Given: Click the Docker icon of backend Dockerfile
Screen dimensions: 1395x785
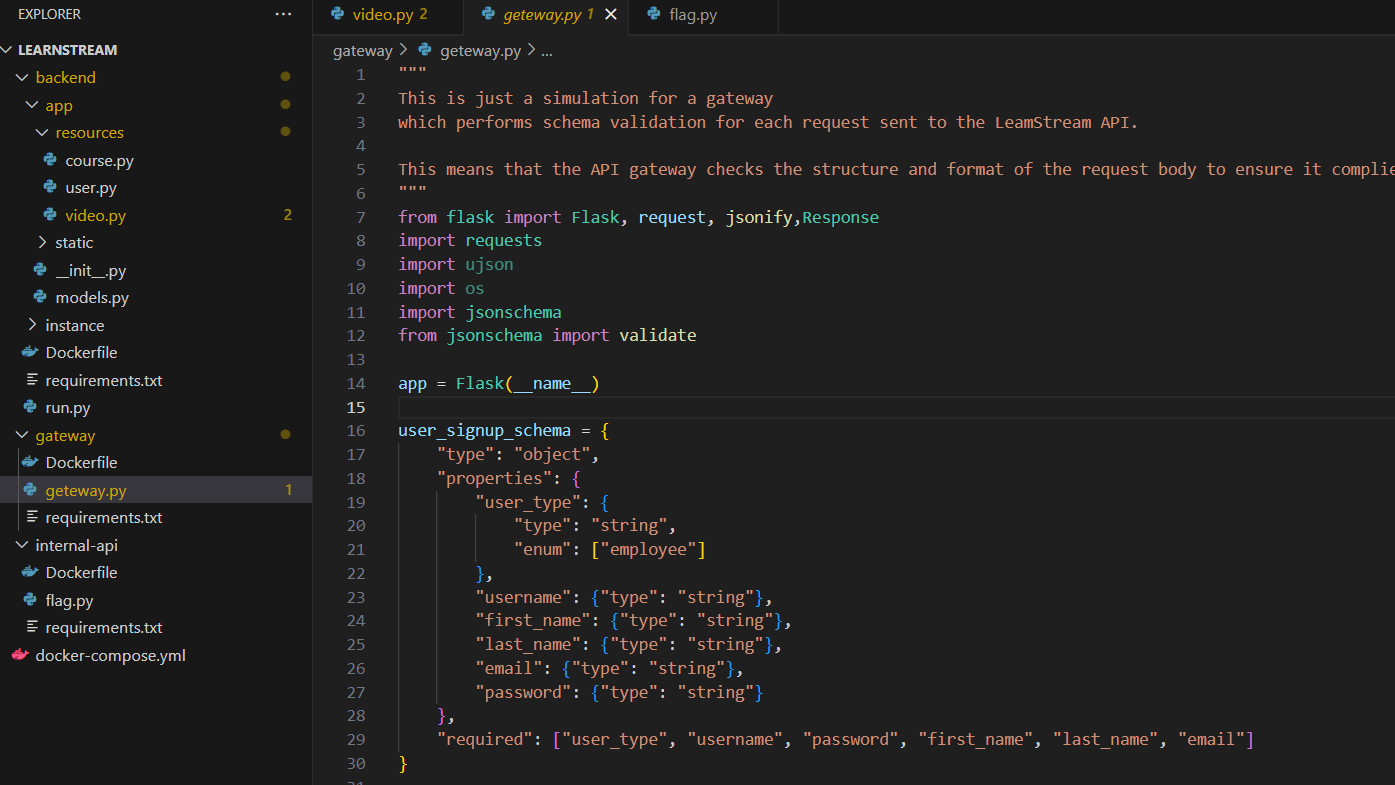Looking at the screenshot, I should click(30, 352).
